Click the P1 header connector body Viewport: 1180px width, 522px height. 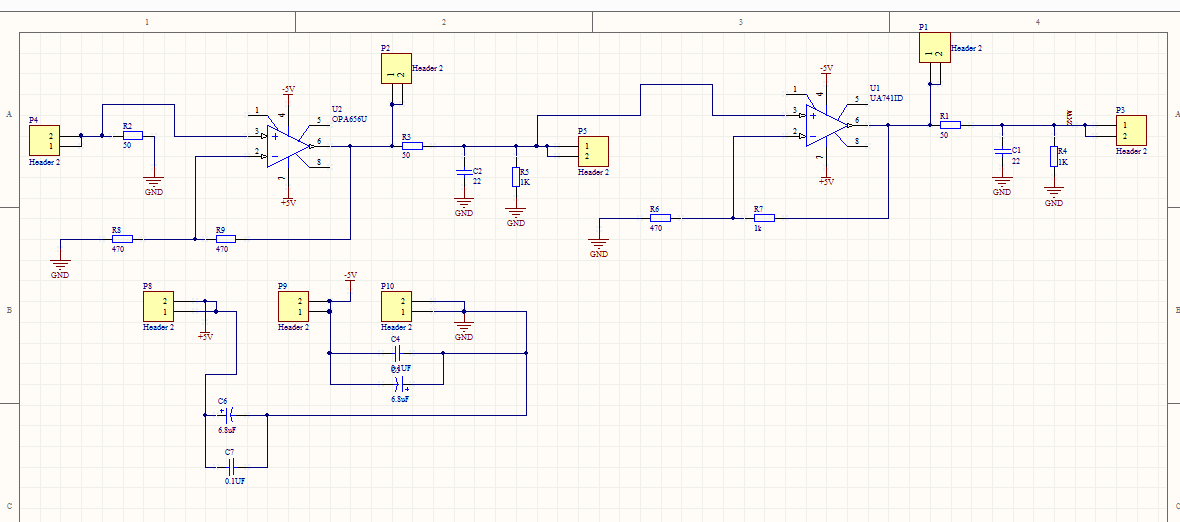pos(935,47)
